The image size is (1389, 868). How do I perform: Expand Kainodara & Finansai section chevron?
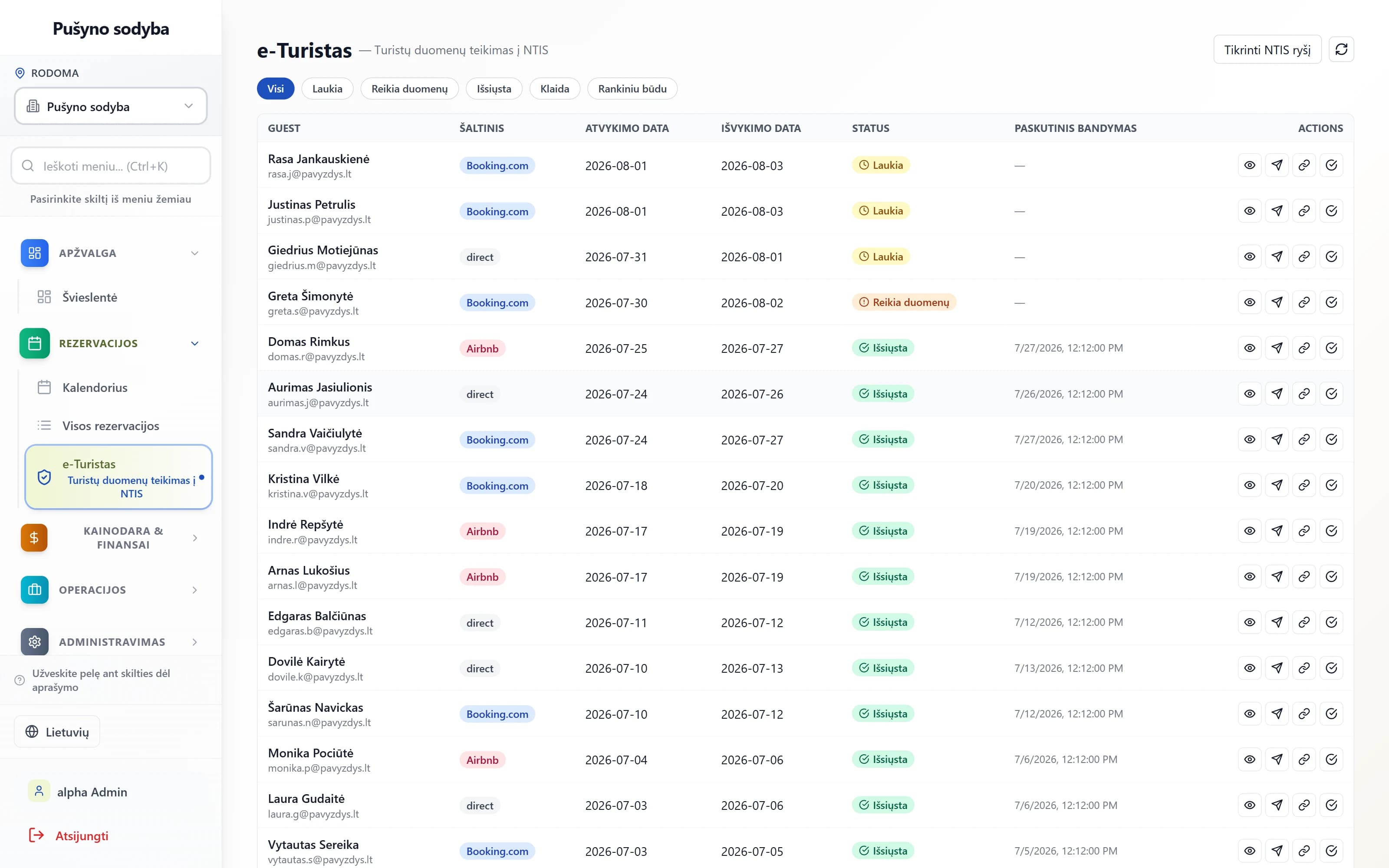point(194,538)
